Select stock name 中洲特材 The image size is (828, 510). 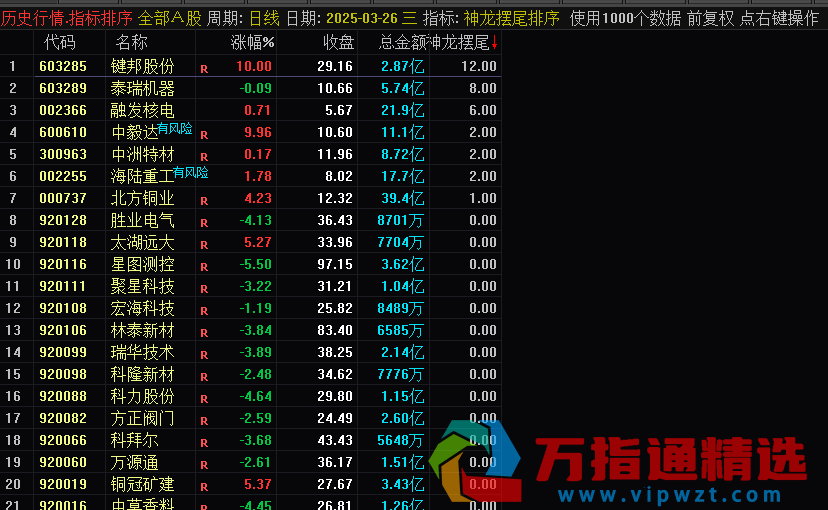click(143, 155)
